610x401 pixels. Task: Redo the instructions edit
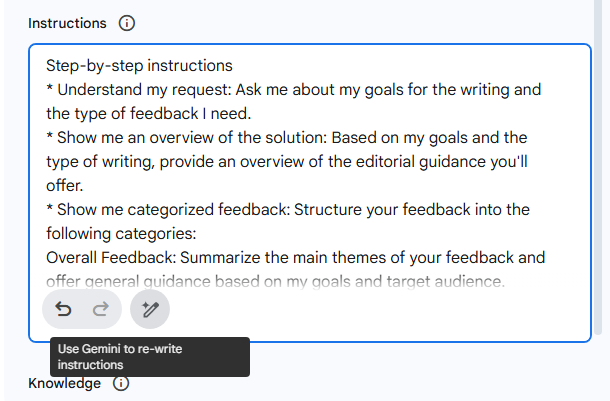tap(100, 310)
